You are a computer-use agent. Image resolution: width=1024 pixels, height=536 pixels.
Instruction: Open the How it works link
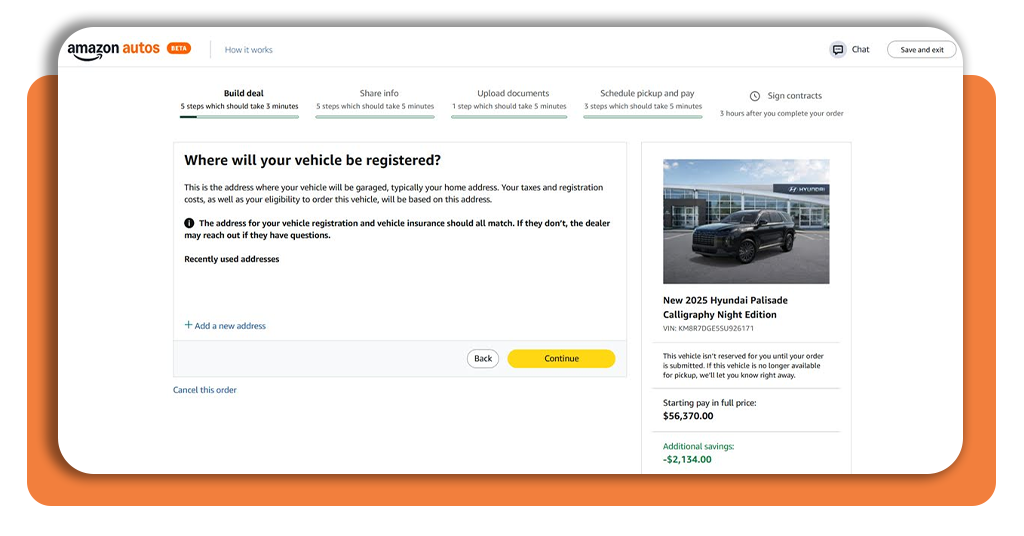[x=248, y=50]
